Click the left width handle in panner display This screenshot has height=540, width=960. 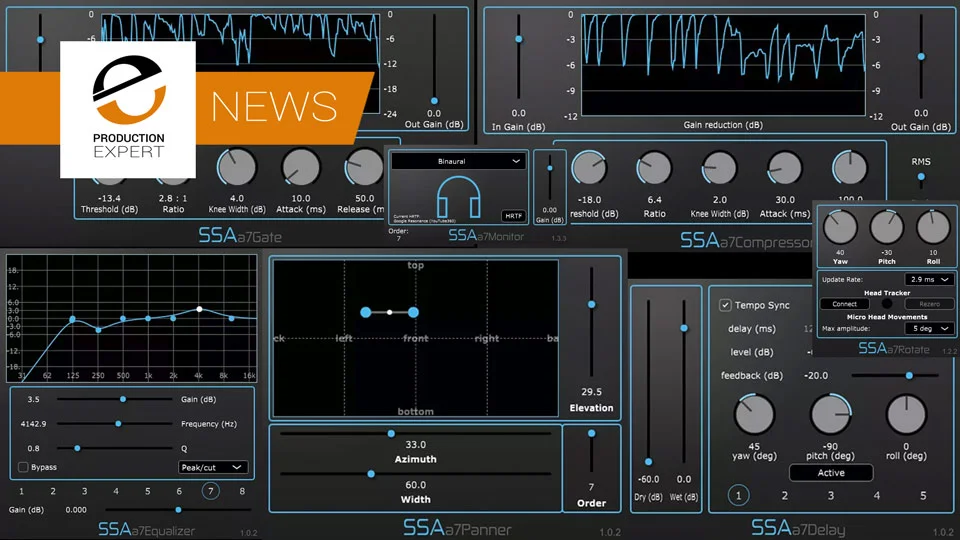tap(366, 312)
